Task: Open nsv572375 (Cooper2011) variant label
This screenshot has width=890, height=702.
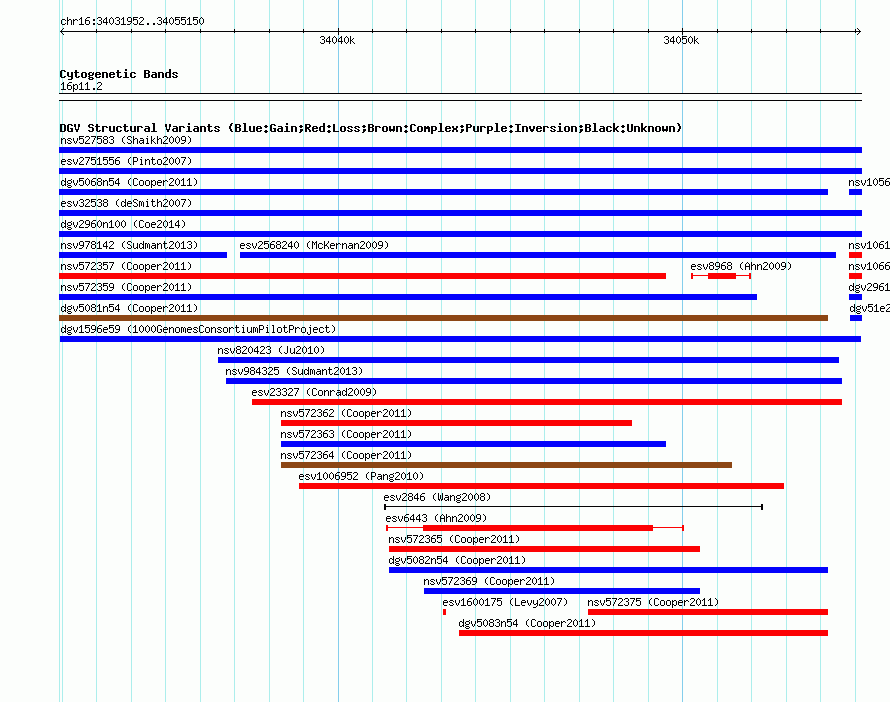Action: click(653, 602)
